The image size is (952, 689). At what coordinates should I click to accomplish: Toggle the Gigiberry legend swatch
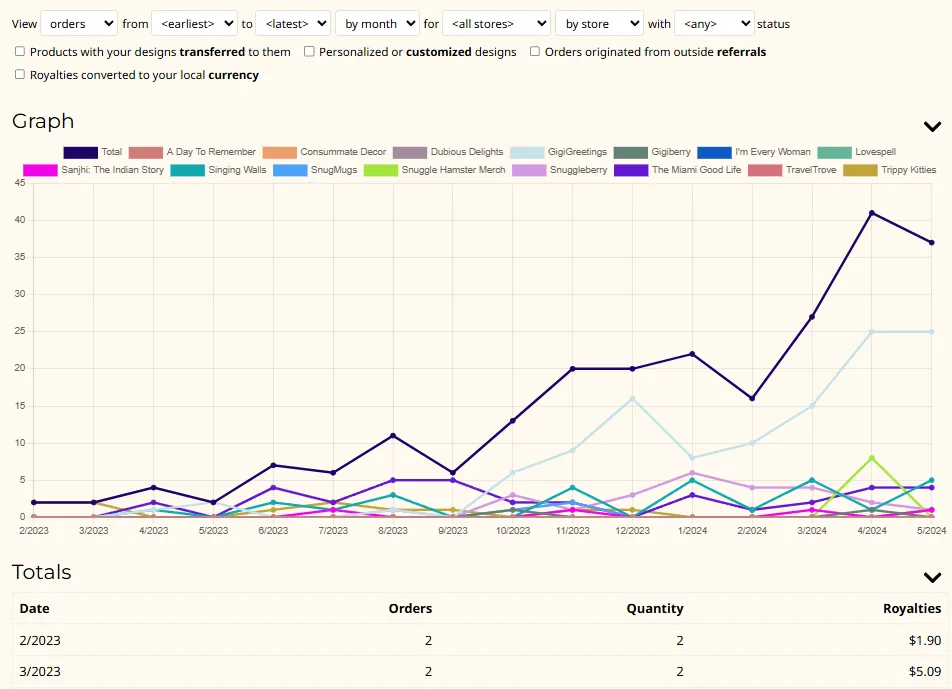click(631, 152)
